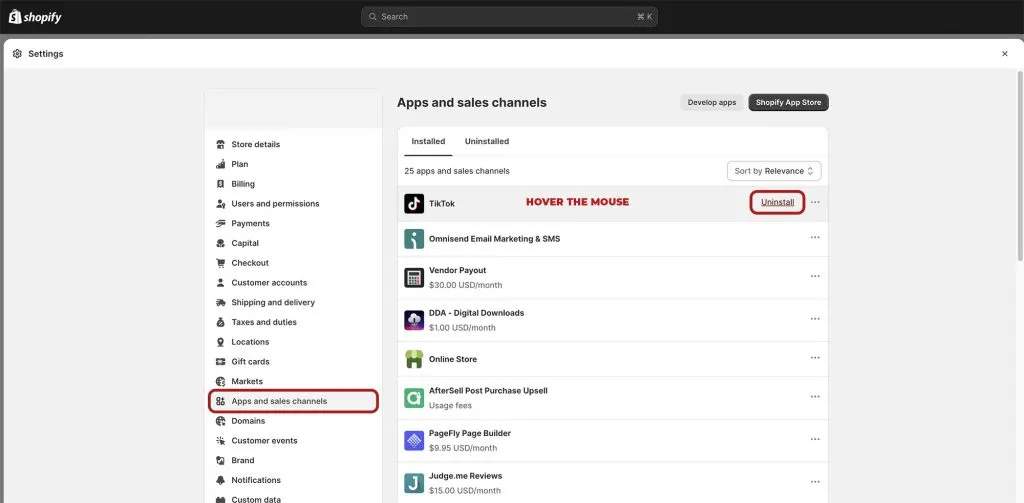Open more options for TikTok
The image size is (1024, 503).
[815, 203]
